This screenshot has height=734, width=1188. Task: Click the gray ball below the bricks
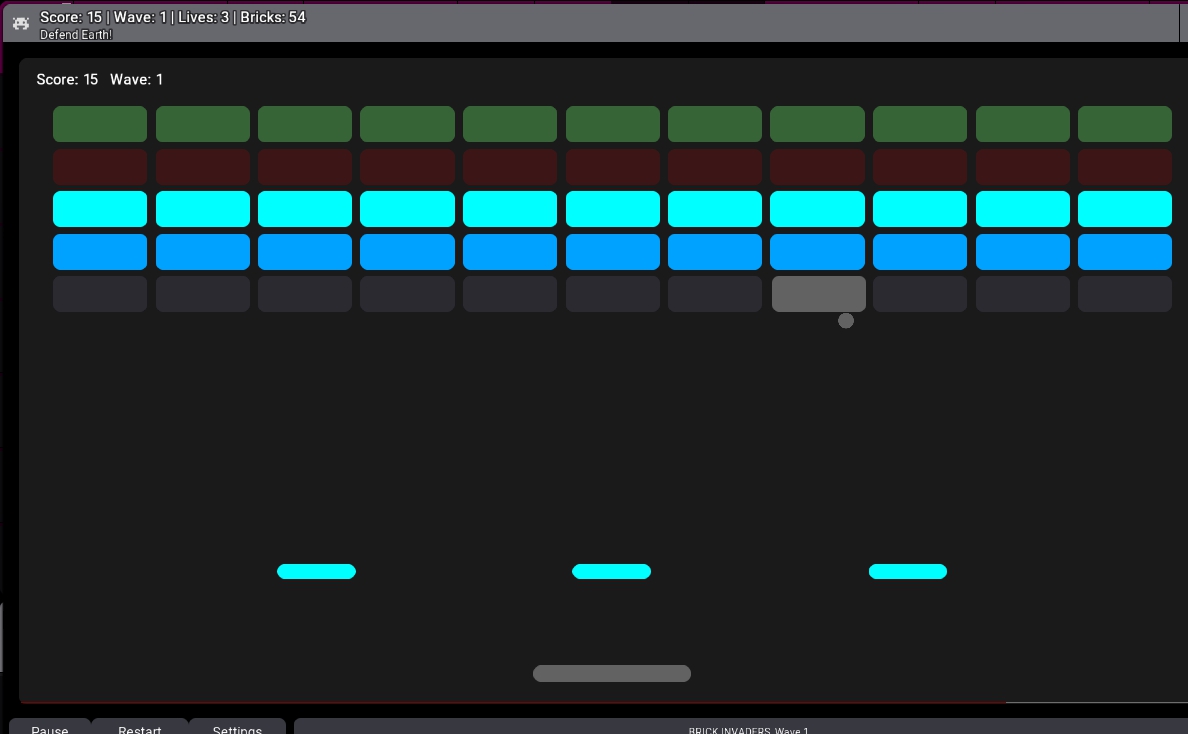846,321
